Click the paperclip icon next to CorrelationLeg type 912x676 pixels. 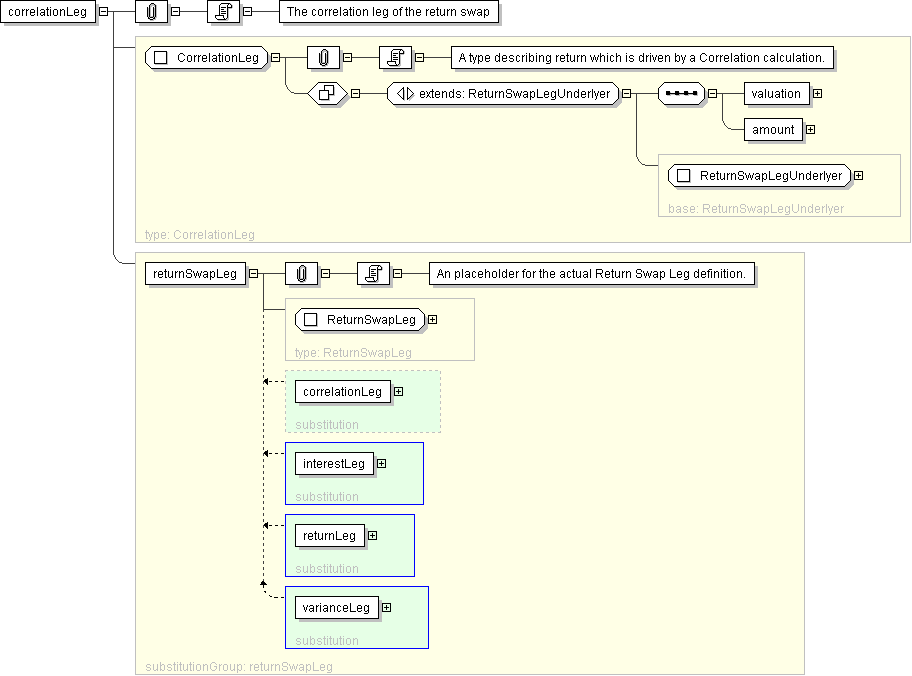point(323,58)
